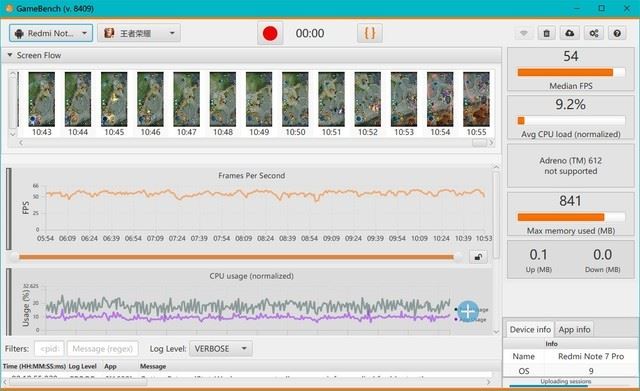Screen dimensions: 640x391
Task: Open the help question mark icon
Action: point(617,33)
